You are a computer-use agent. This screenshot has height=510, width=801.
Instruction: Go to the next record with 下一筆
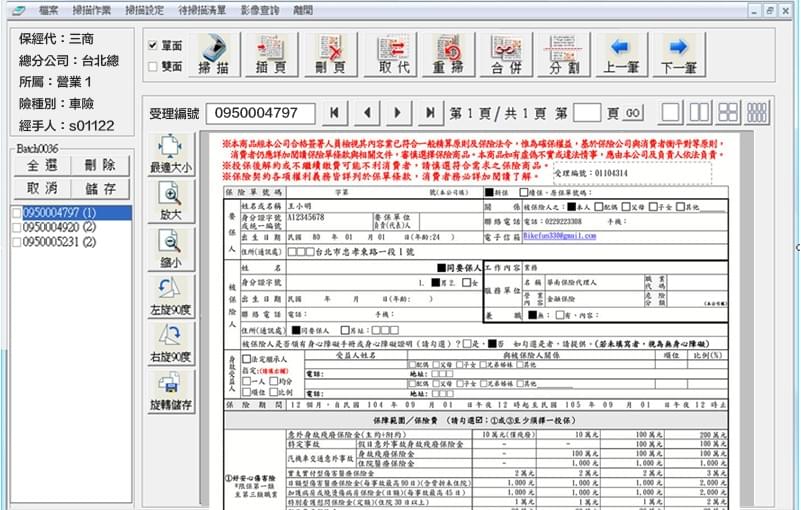678,54
